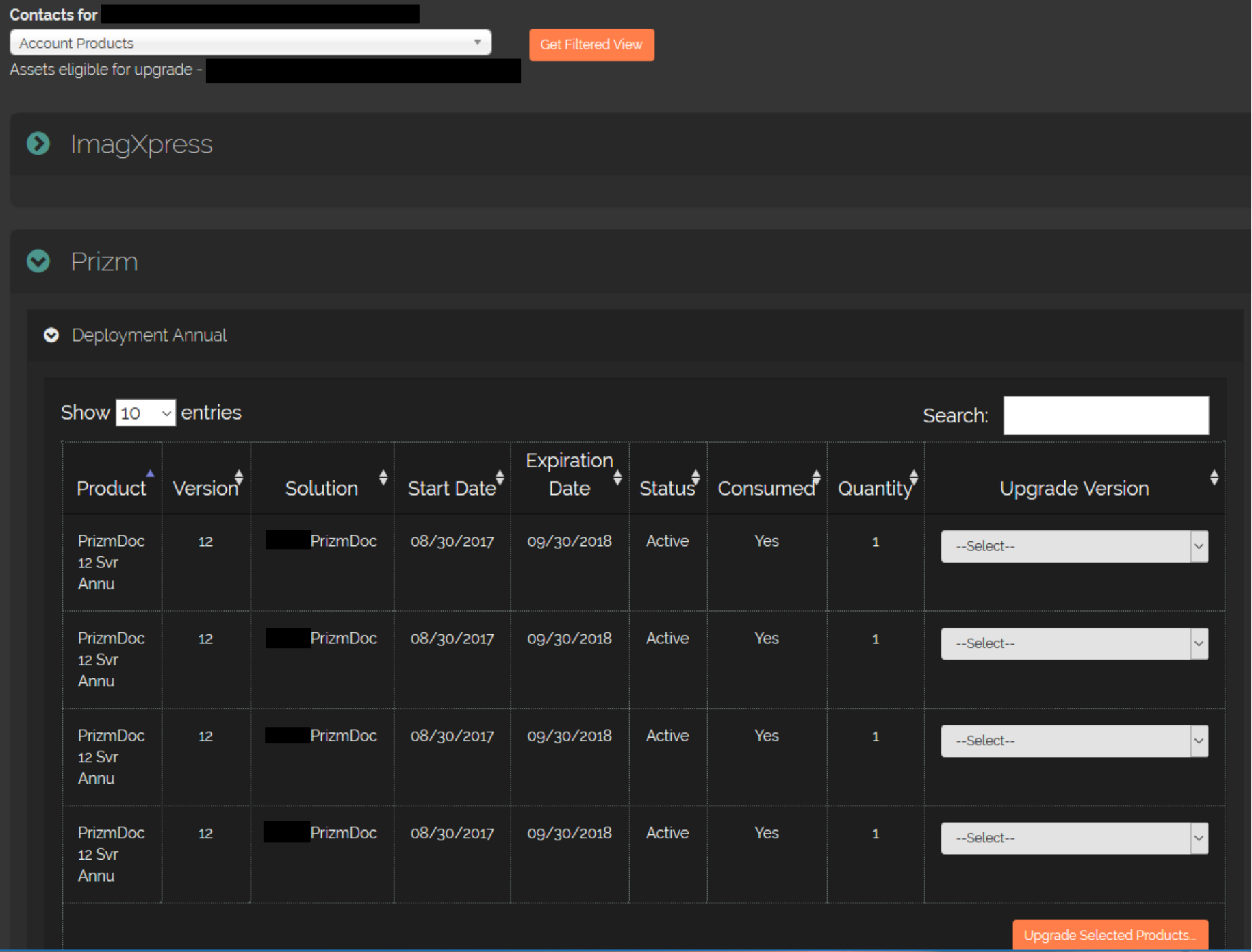The width and height of the screenshot is (1252, 952).
Task: Click inside the Search input field
Action: pos(1106,415)
